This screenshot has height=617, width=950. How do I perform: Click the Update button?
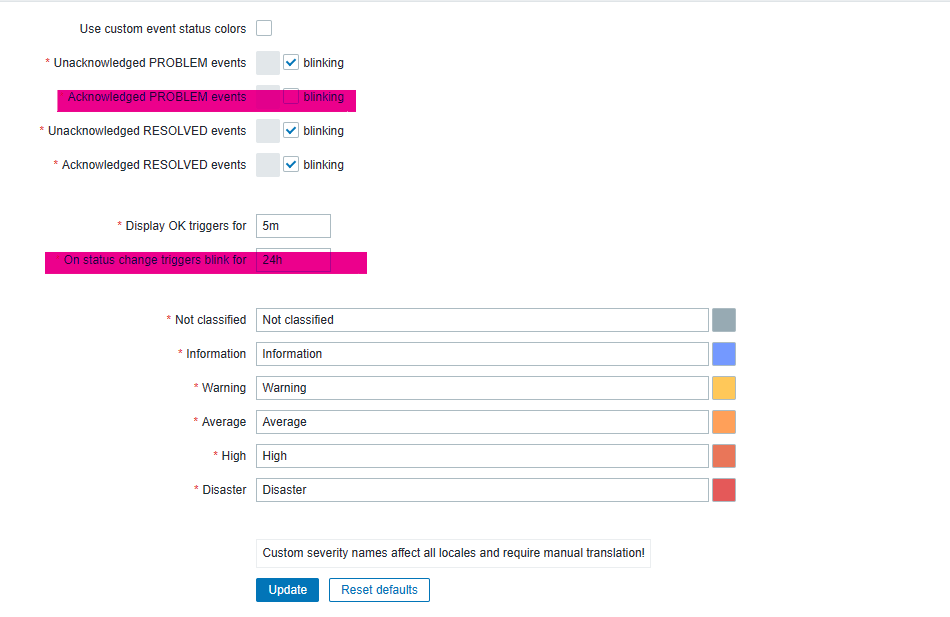287,590
